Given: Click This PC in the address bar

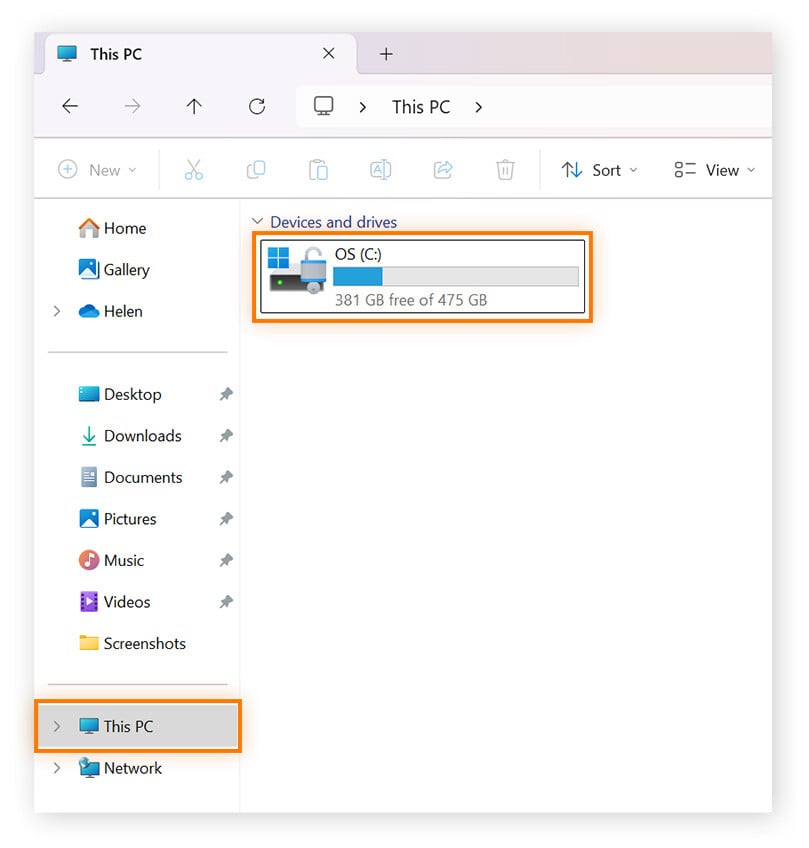Looking at the screenshot, I should coord(420,106).
